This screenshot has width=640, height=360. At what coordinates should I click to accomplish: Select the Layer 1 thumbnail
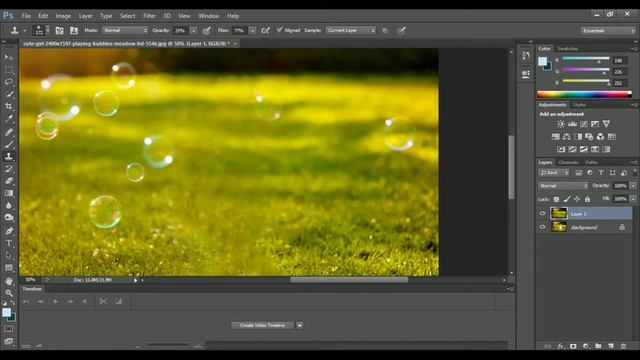click(x=559, y=213)
